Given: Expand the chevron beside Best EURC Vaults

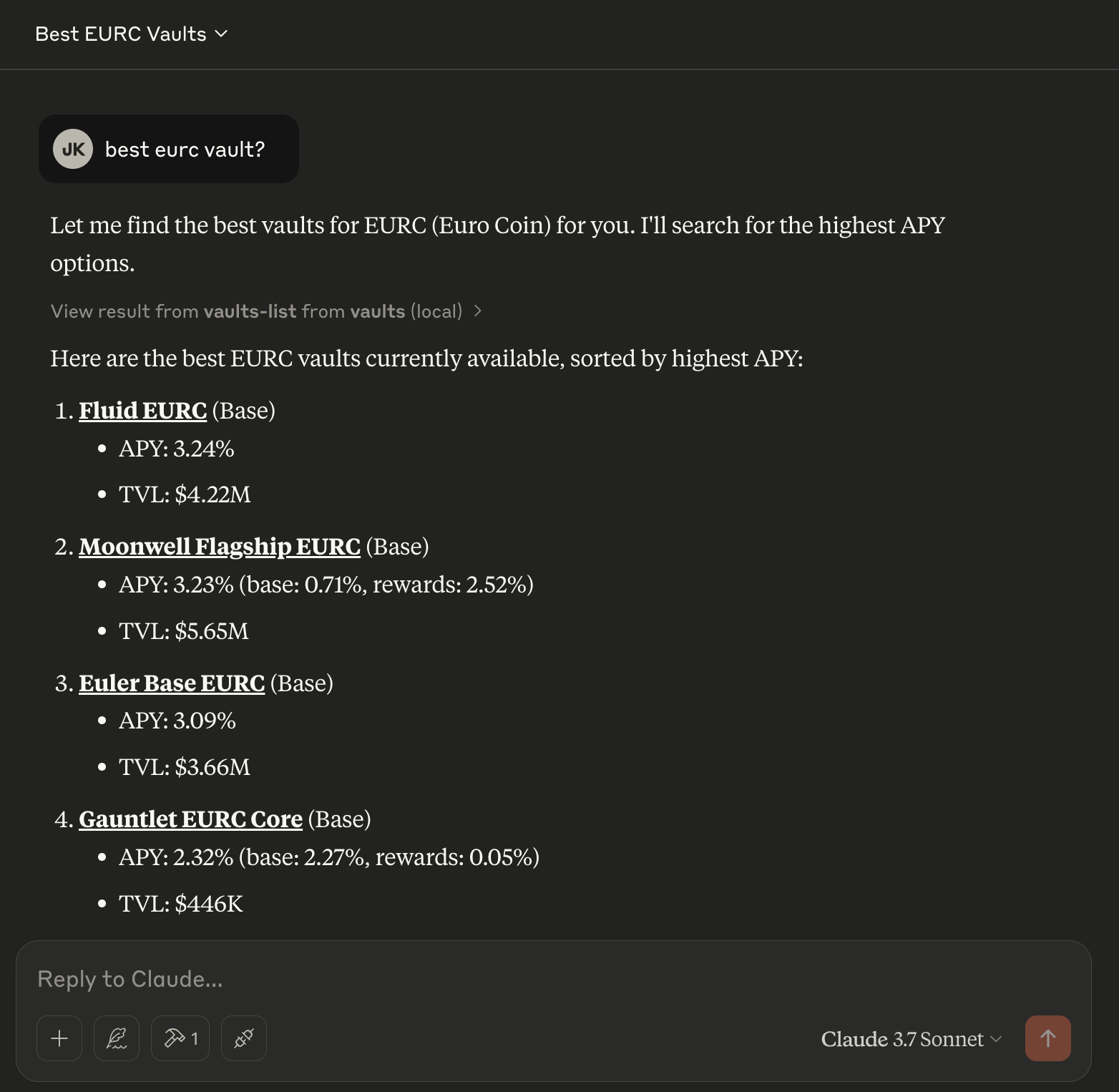Looking at the screenshot, I should click(x=222, y=34).
